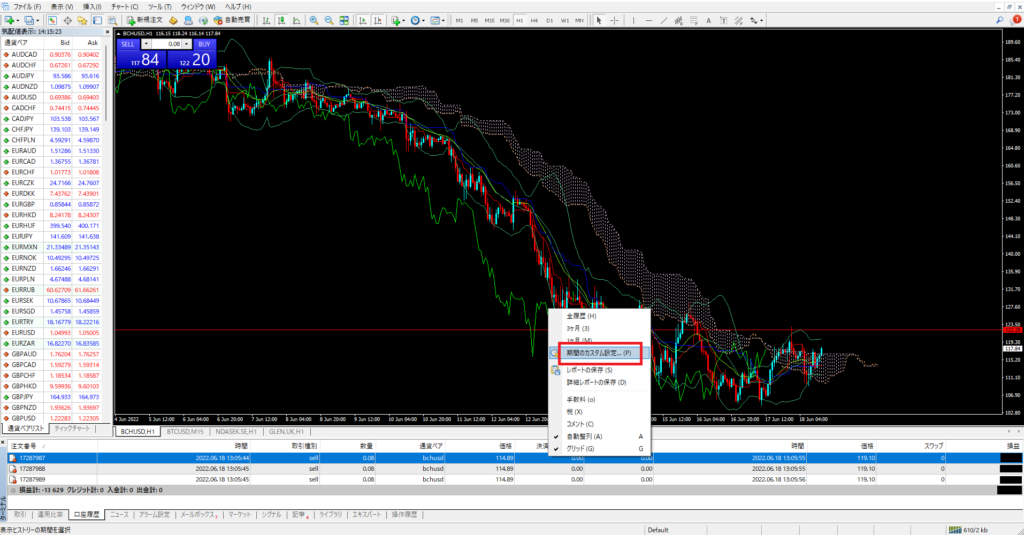Select the line chart type icon
This screenshot has width=1024, height=535.
(296, 20)
